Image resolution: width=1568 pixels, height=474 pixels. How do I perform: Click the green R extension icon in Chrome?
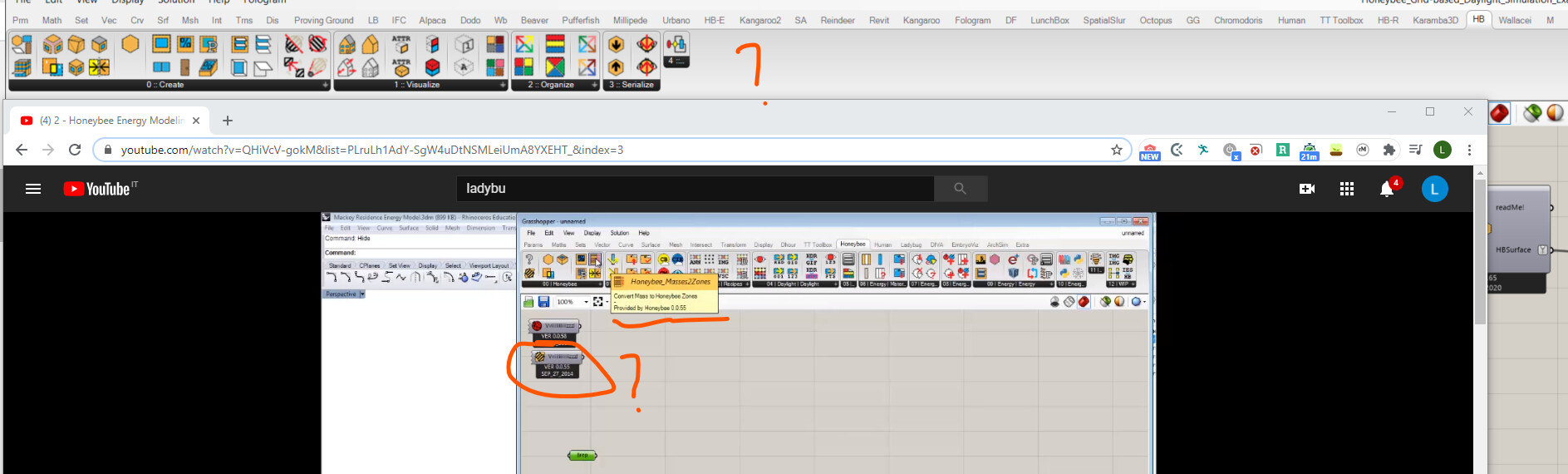pos(1283,150)
